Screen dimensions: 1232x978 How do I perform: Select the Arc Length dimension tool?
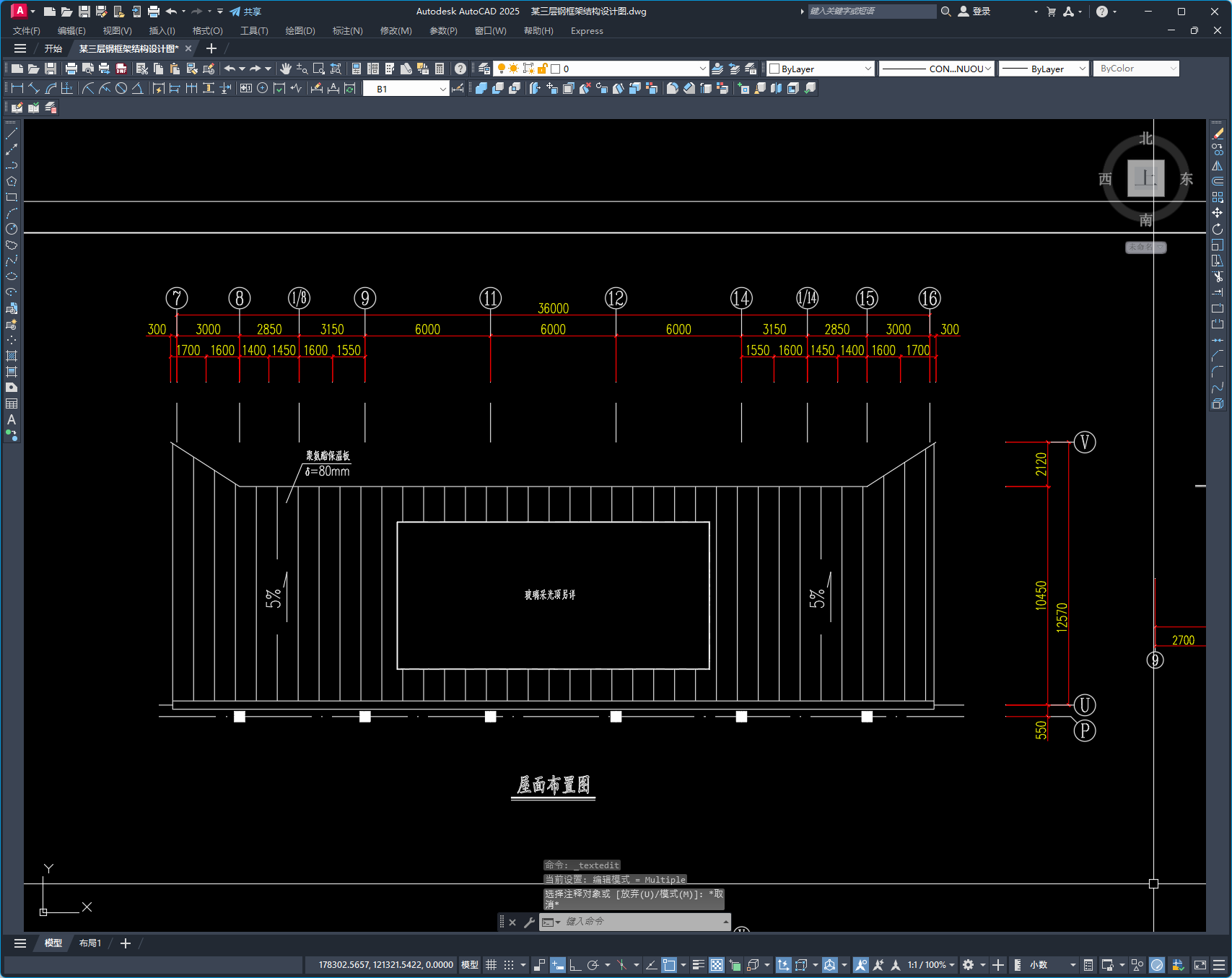[51, 88]
